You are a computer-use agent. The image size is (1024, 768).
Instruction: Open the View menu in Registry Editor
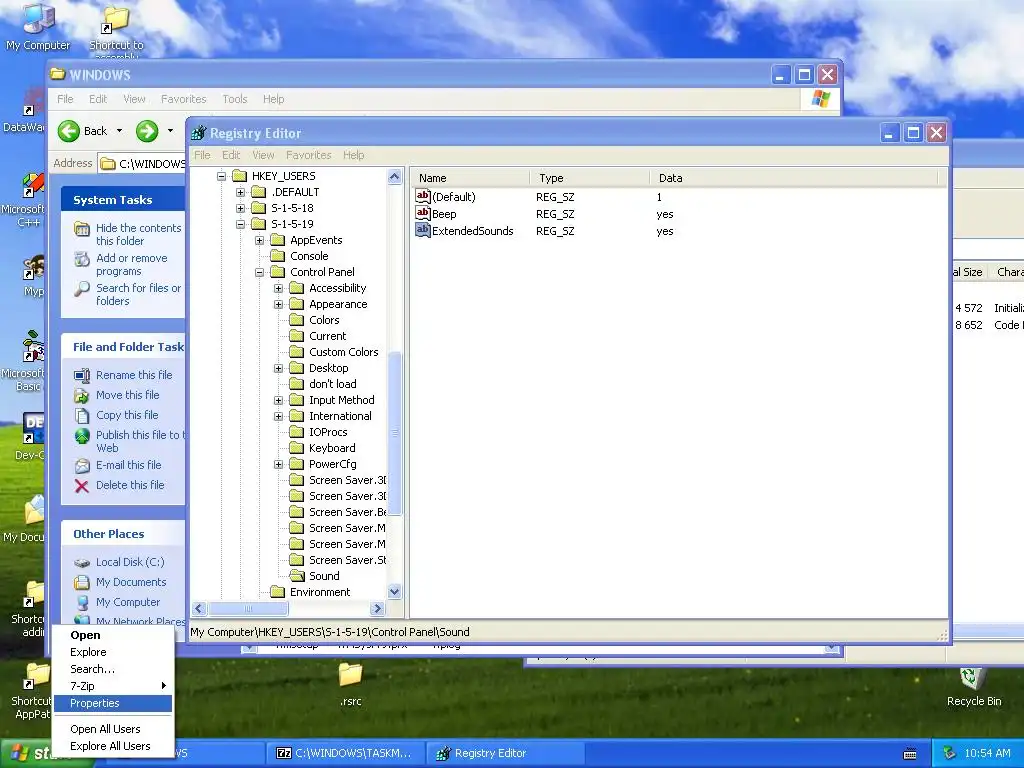click(263, 155)
